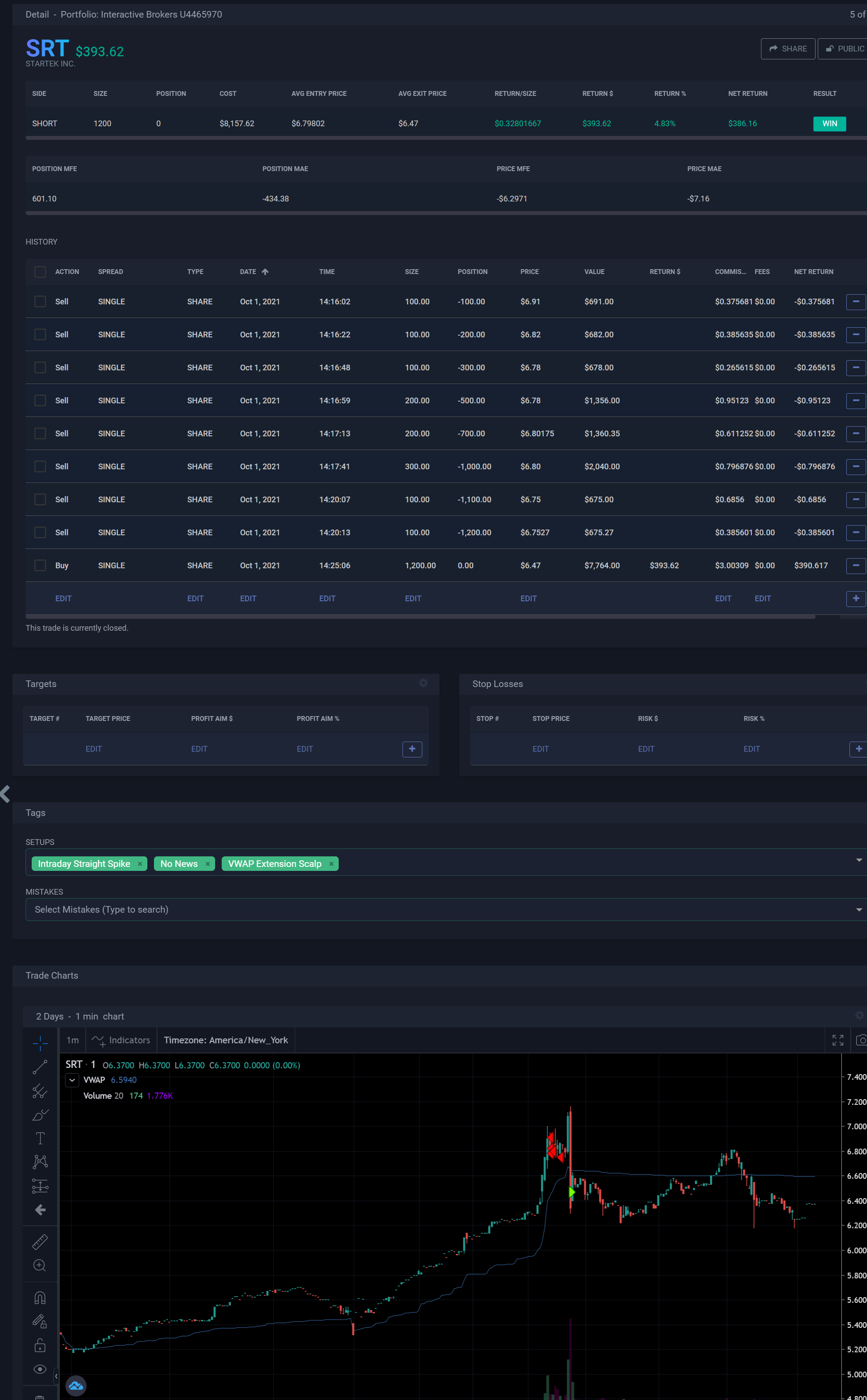Image resolution: width=867 pixels, height=1400 pixels.
Task: Remove the No News setup tag
Action: [x=208, y=864]
